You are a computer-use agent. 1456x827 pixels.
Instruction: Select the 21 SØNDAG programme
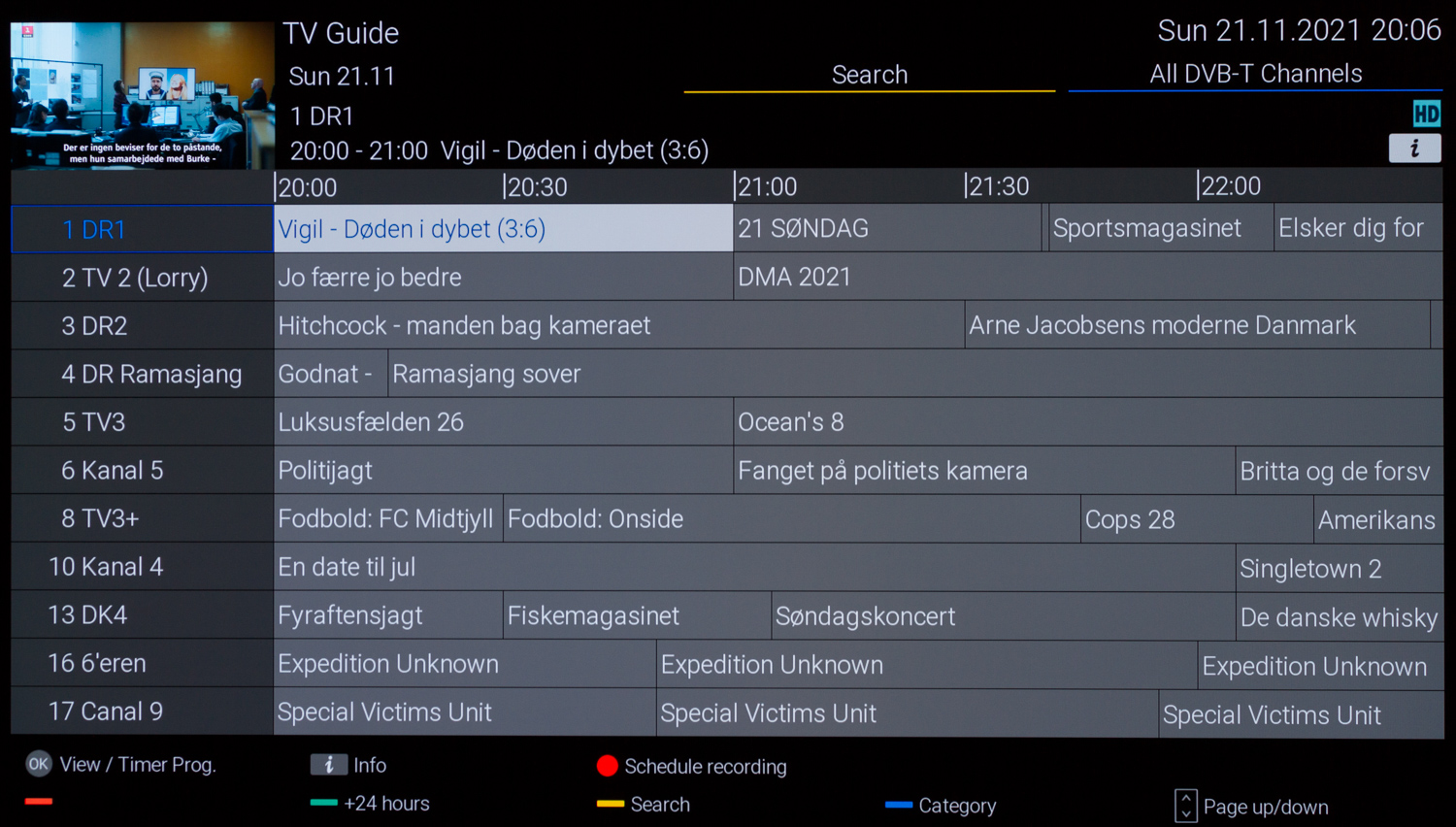tap(887, 229)
